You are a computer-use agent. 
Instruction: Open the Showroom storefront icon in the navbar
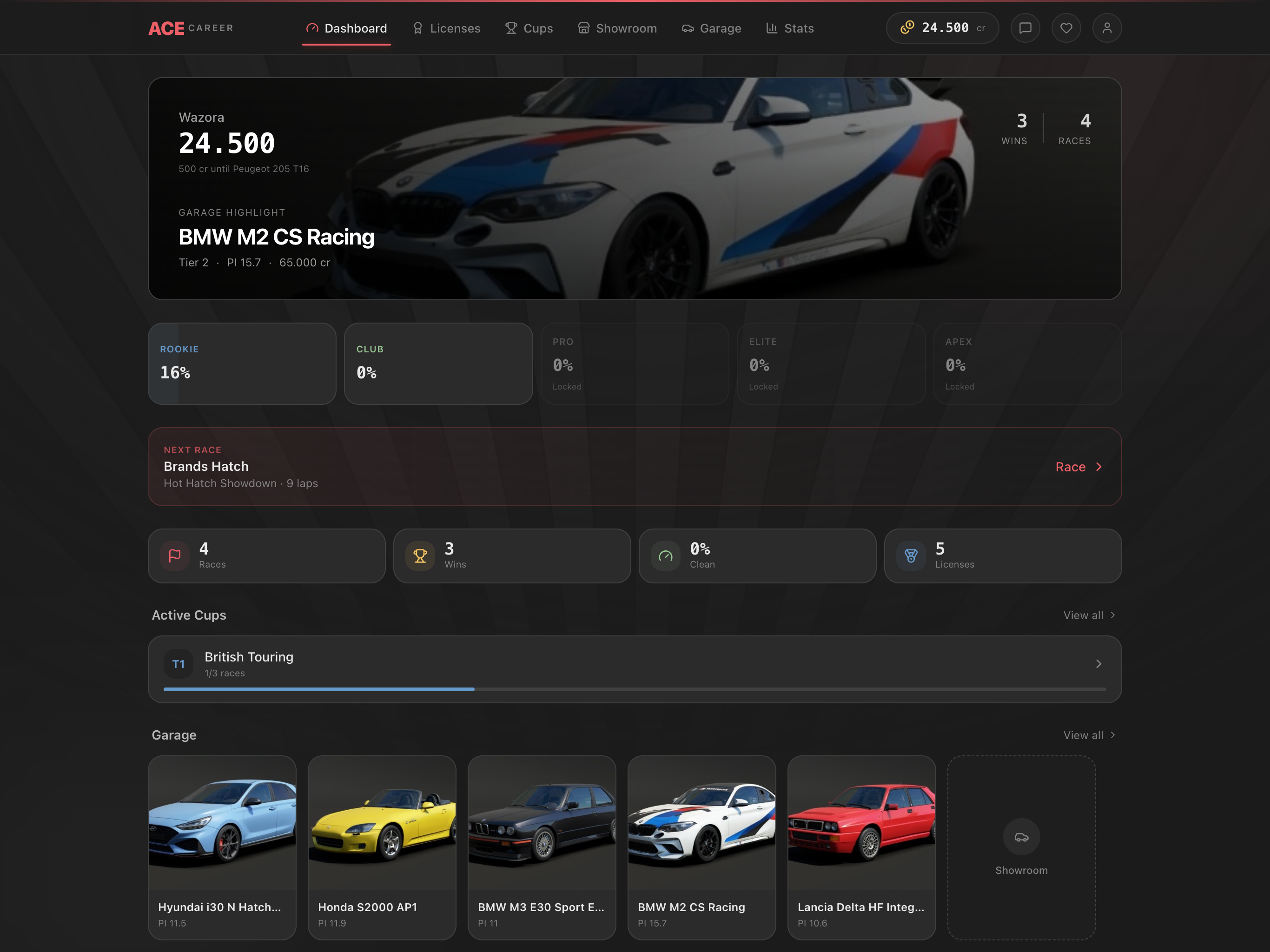(584, 27)
